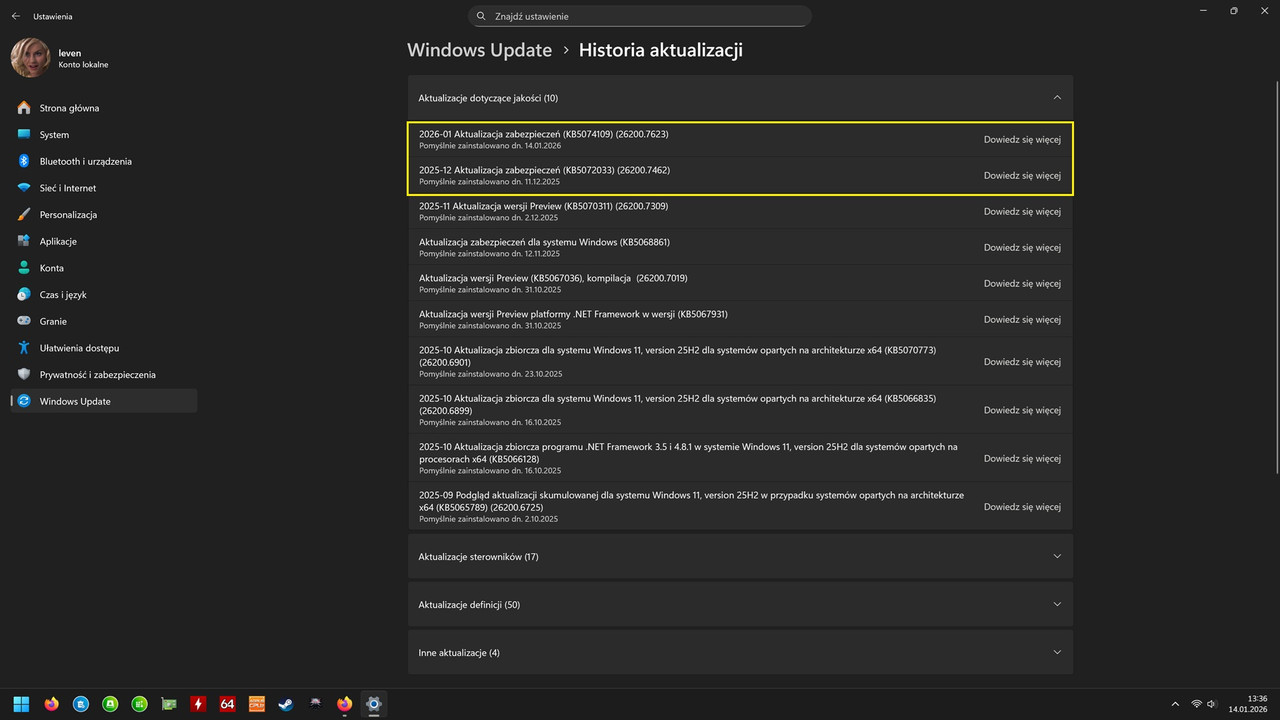Viewport: 1280px width, 720px height.
Task: Click Pomyślnie zainstalowano dn. 14.01.2026 text
Action: (x=490, y=146)
